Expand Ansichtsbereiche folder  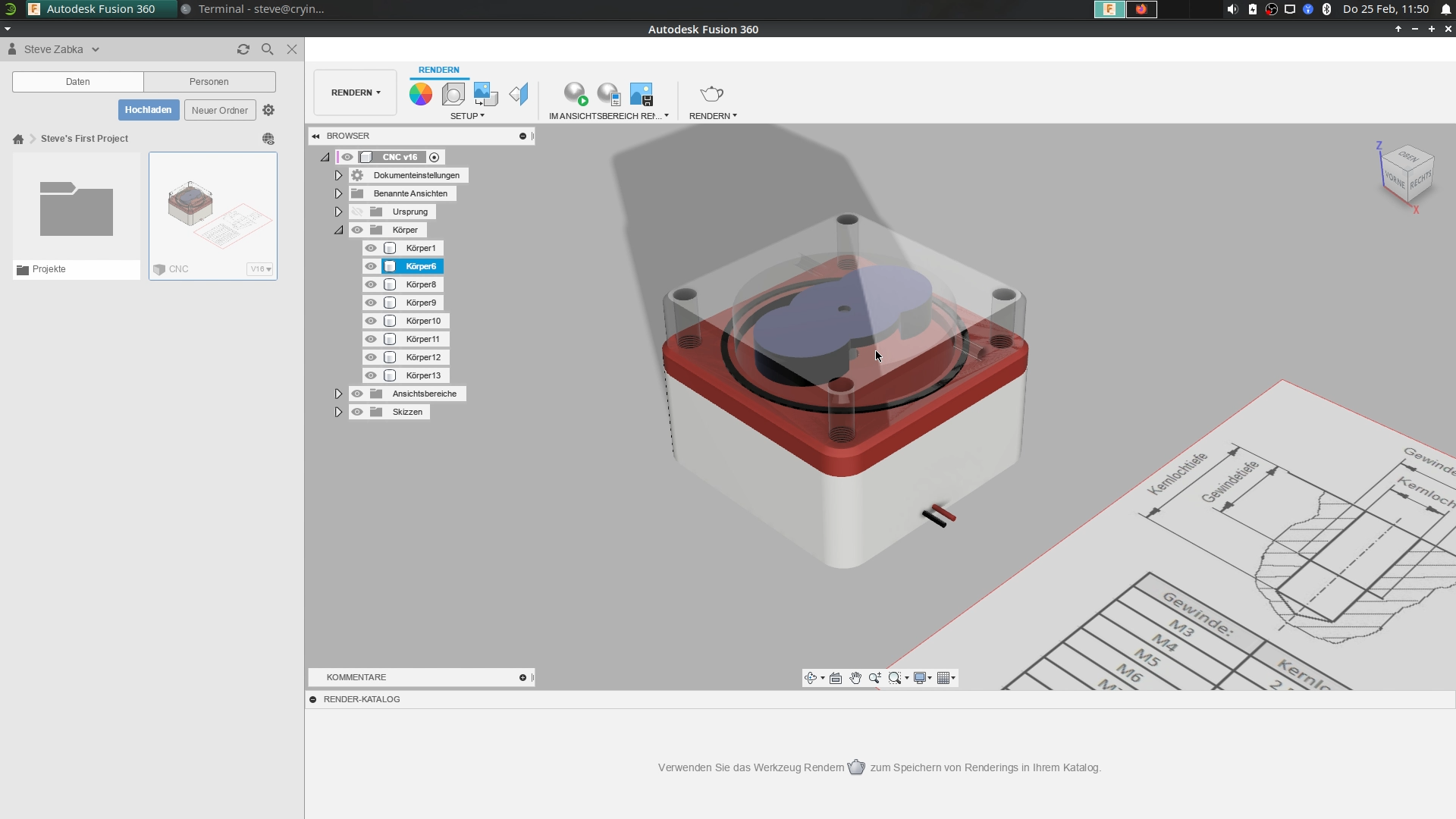point(338,394)
